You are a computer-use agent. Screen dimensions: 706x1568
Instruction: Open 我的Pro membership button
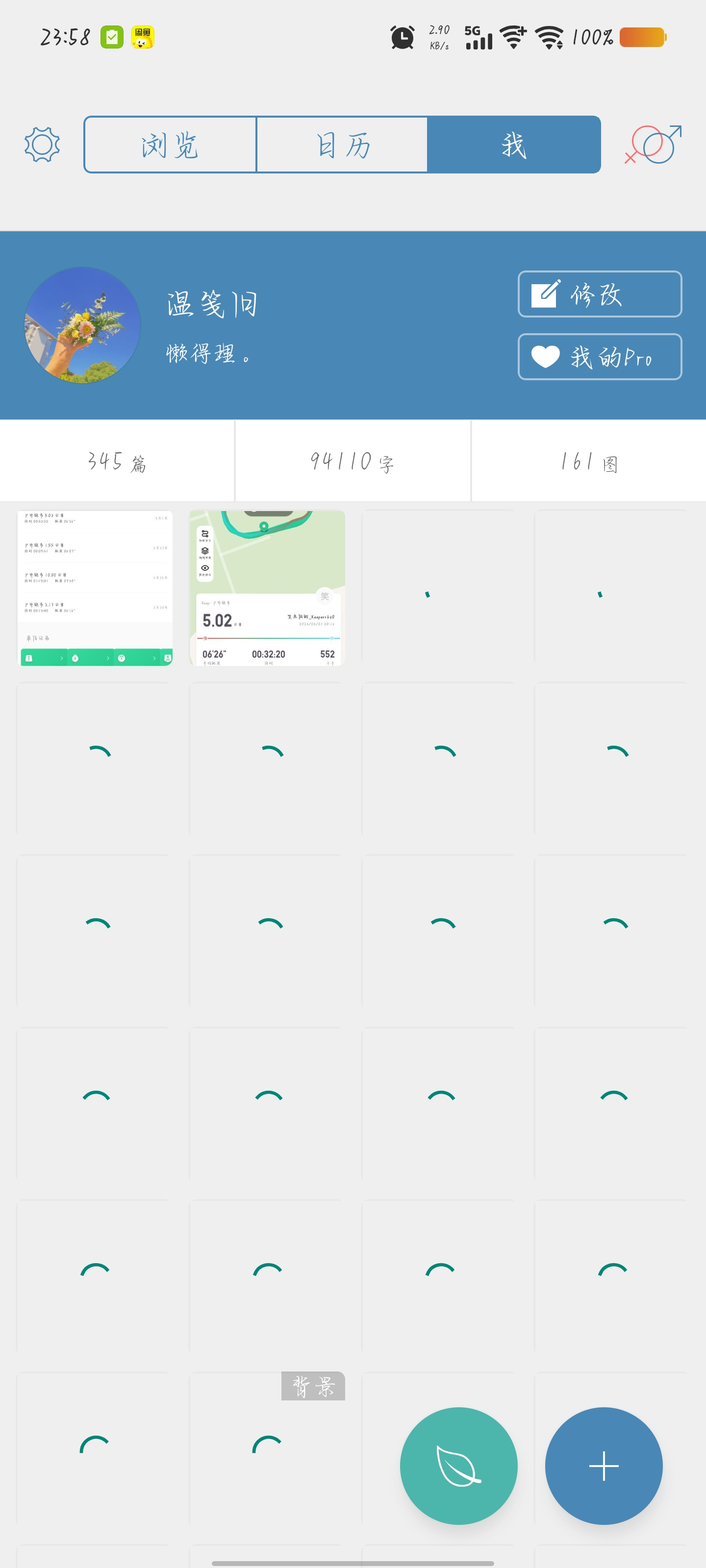(600, 357)
